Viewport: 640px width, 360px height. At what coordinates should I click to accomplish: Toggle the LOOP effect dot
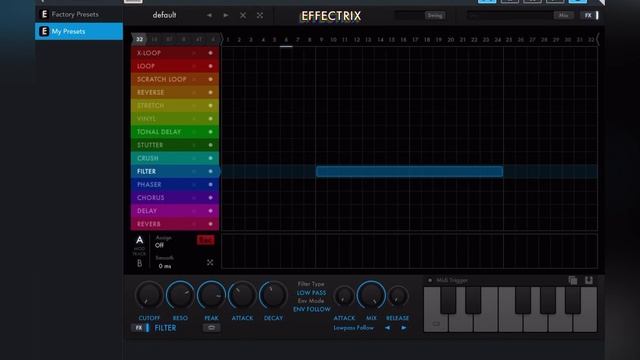211,66
